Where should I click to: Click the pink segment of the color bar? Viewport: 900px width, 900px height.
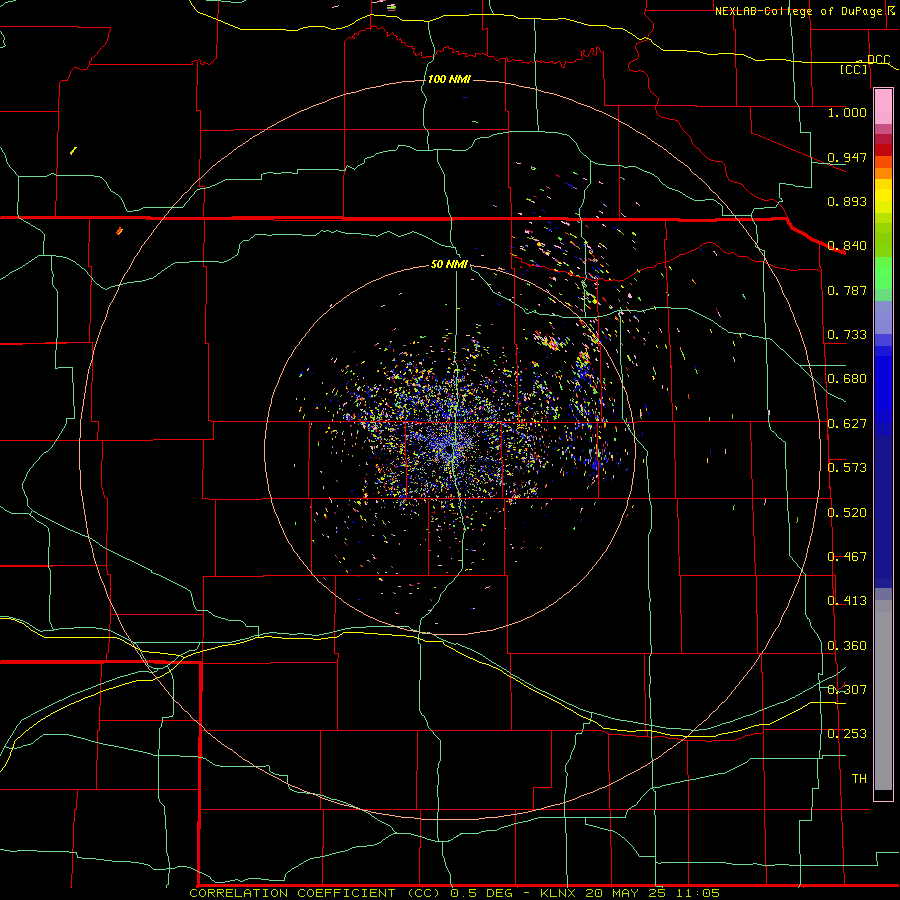(x=883, y=107)
